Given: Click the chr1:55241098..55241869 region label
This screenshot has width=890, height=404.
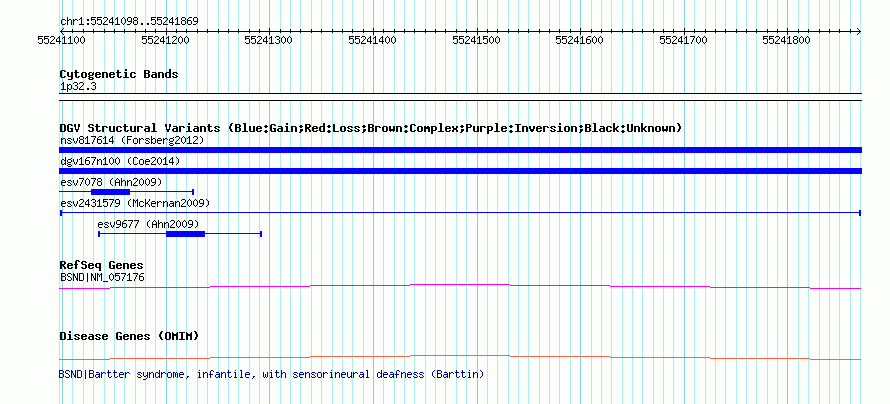Looking at the screenshot, I should [x=129, y=22].
